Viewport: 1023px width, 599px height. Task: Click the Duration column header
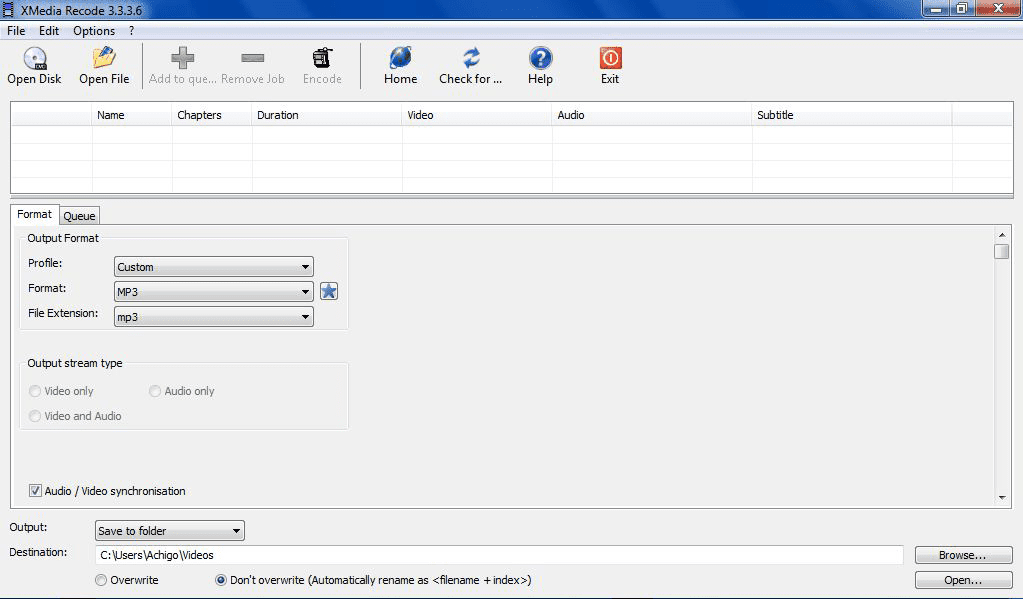tap(327, 115)
